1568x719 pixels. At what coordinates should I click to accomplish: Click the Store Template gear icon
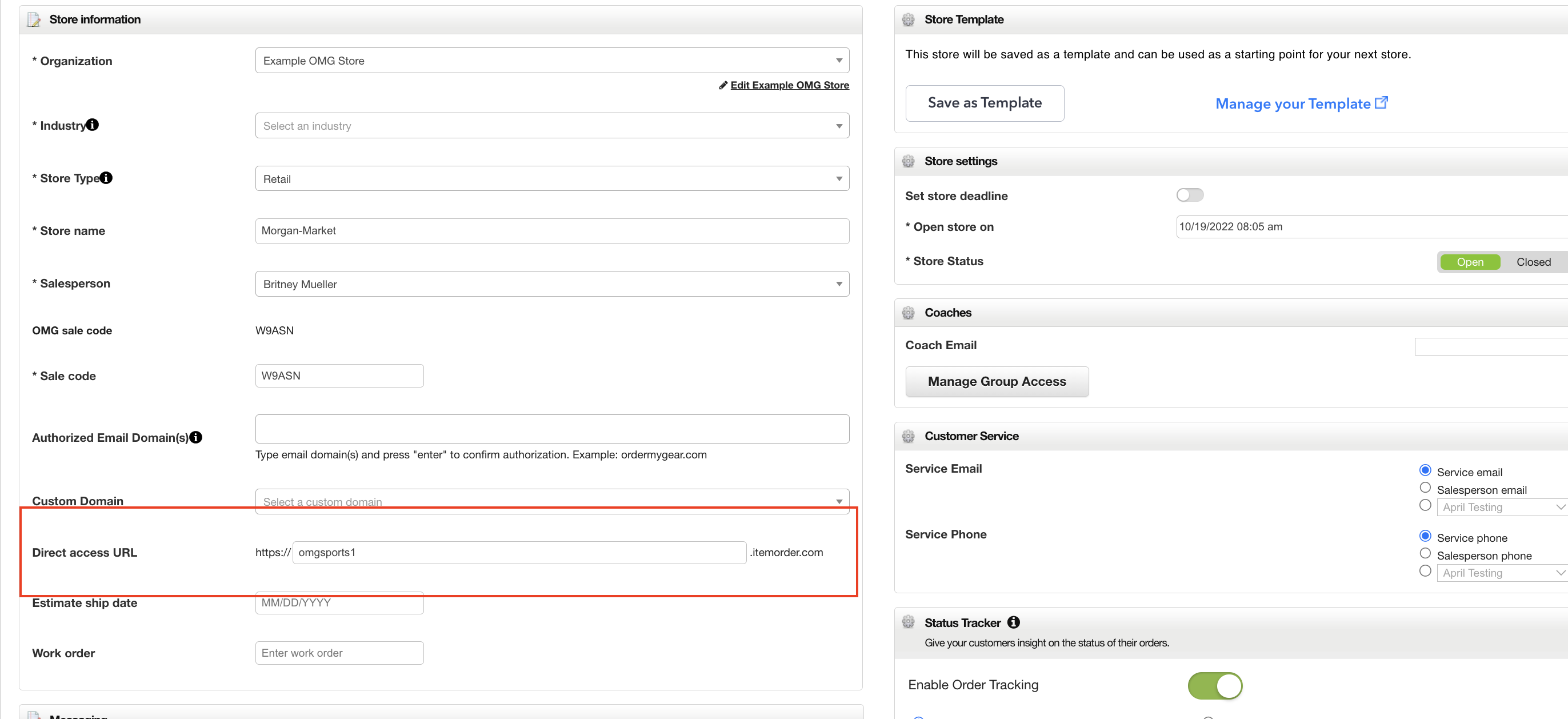[908, 19]
